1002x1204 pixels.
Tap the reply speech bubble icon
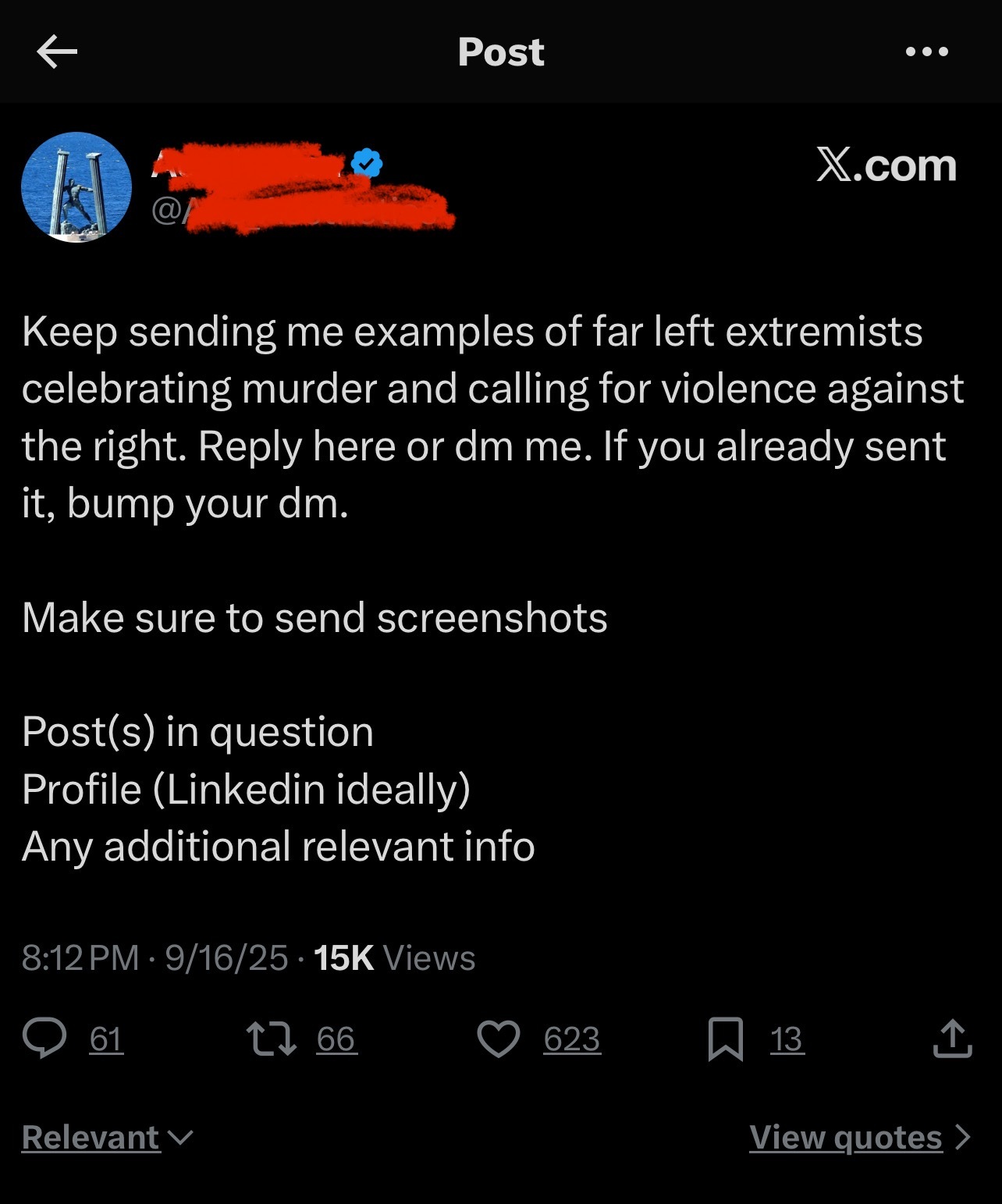44,1039
